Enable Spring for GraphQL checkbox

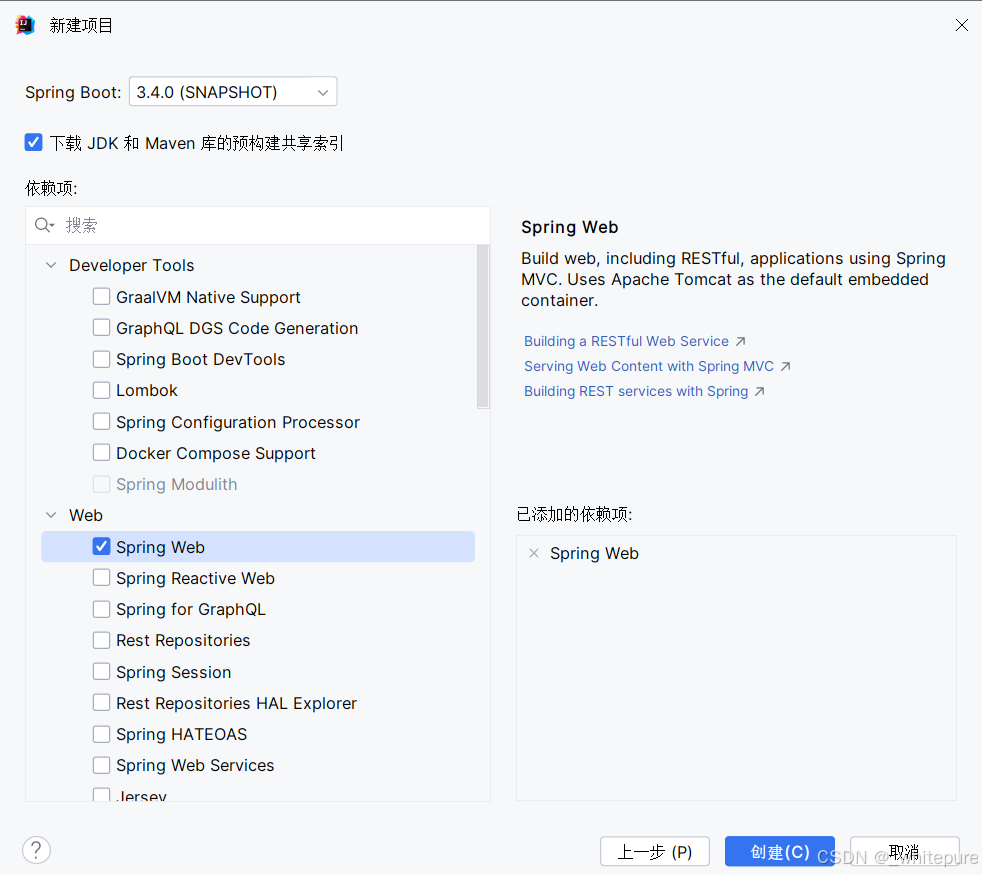click(101, 609)
